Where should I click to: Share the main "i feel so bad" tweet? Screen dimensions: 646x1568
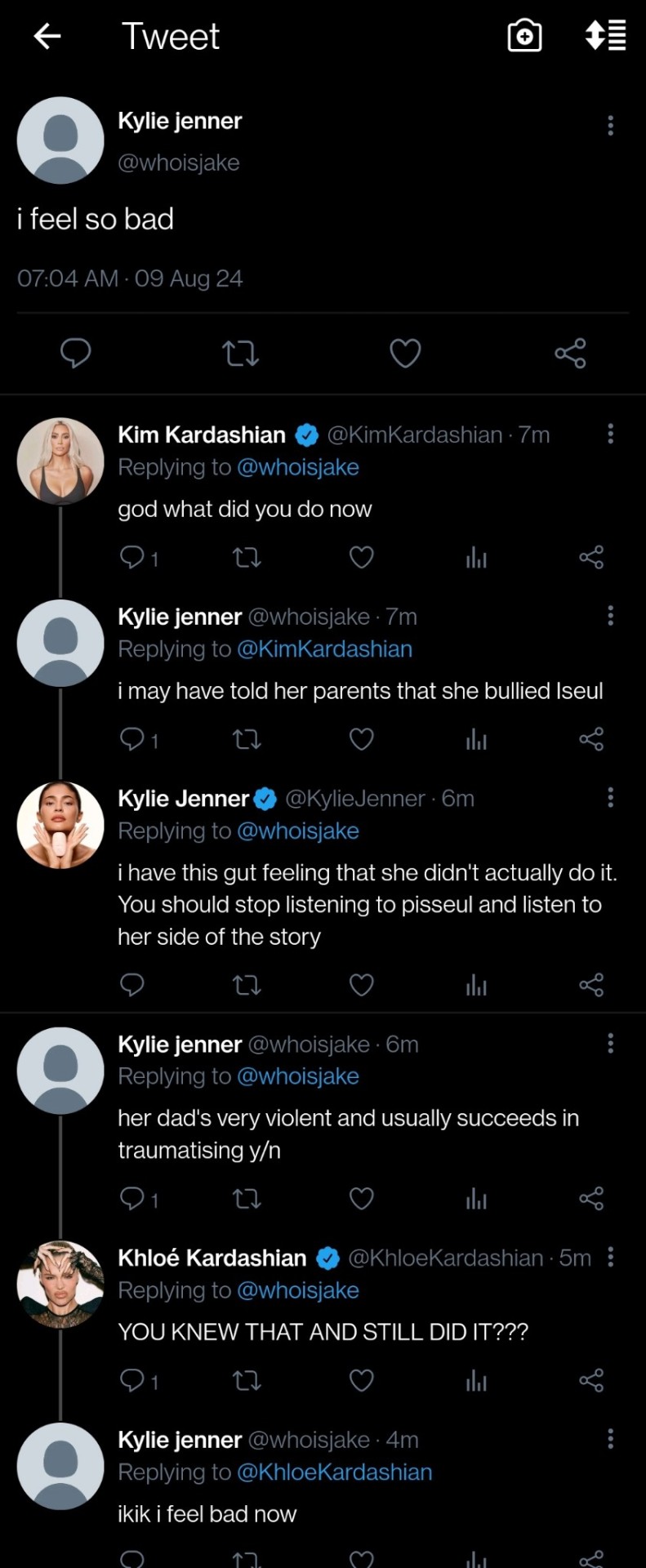coord(570,354)
